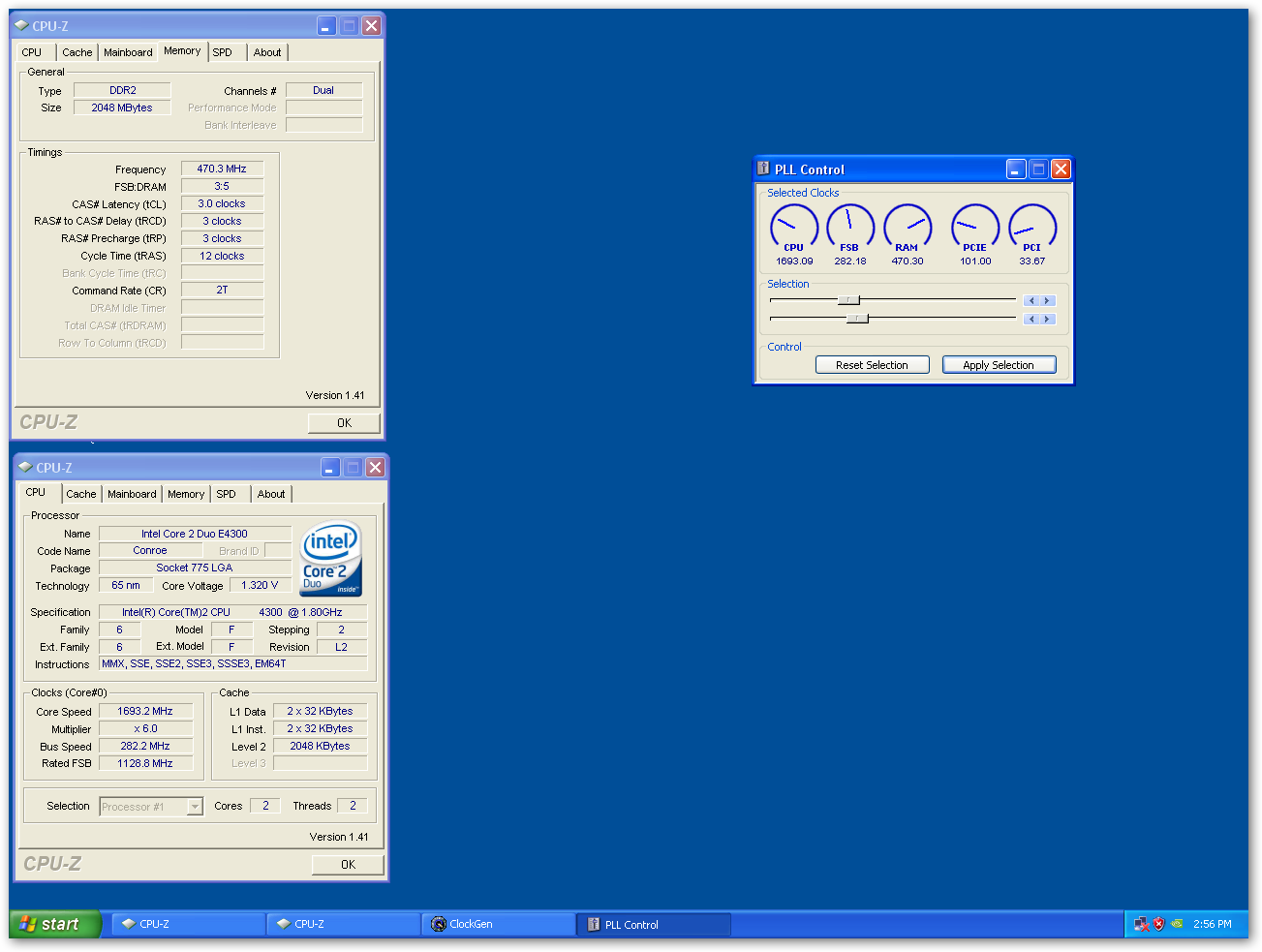
Task: Click the disconnected network tray icon
Action: pos(1141,924)
